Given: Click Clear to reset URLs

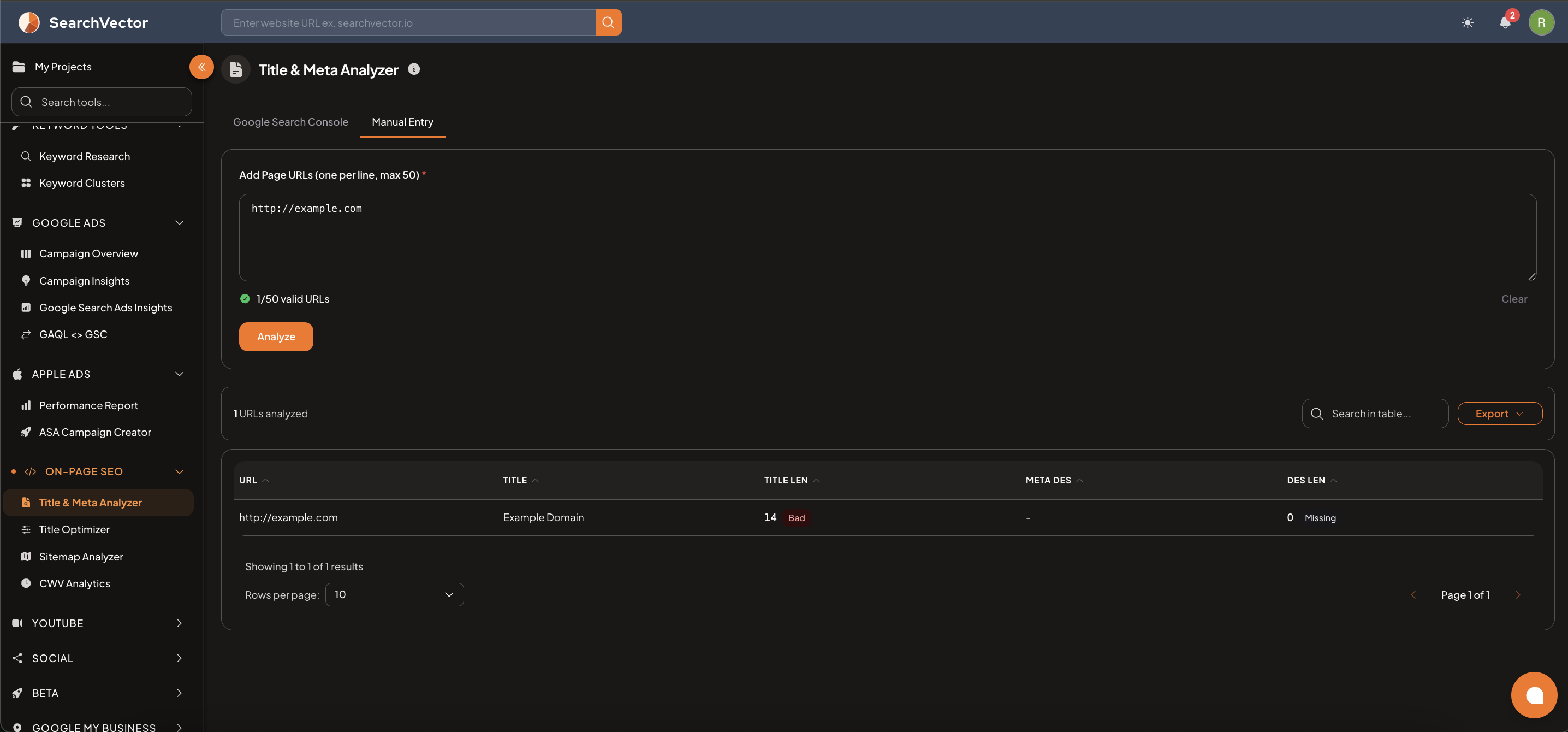Looking at the screenshot, I should click(x=1514, y=299).
